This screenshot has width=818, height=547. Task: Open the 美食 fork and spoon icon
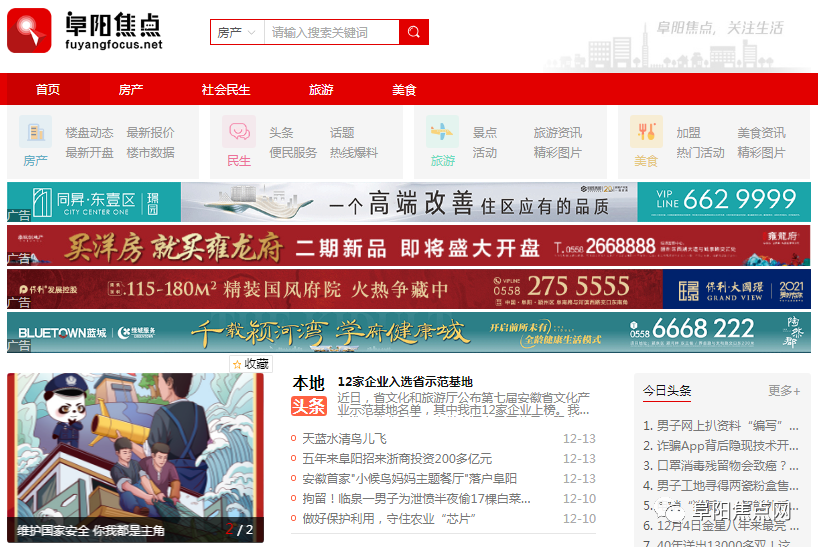pos(646,132)
